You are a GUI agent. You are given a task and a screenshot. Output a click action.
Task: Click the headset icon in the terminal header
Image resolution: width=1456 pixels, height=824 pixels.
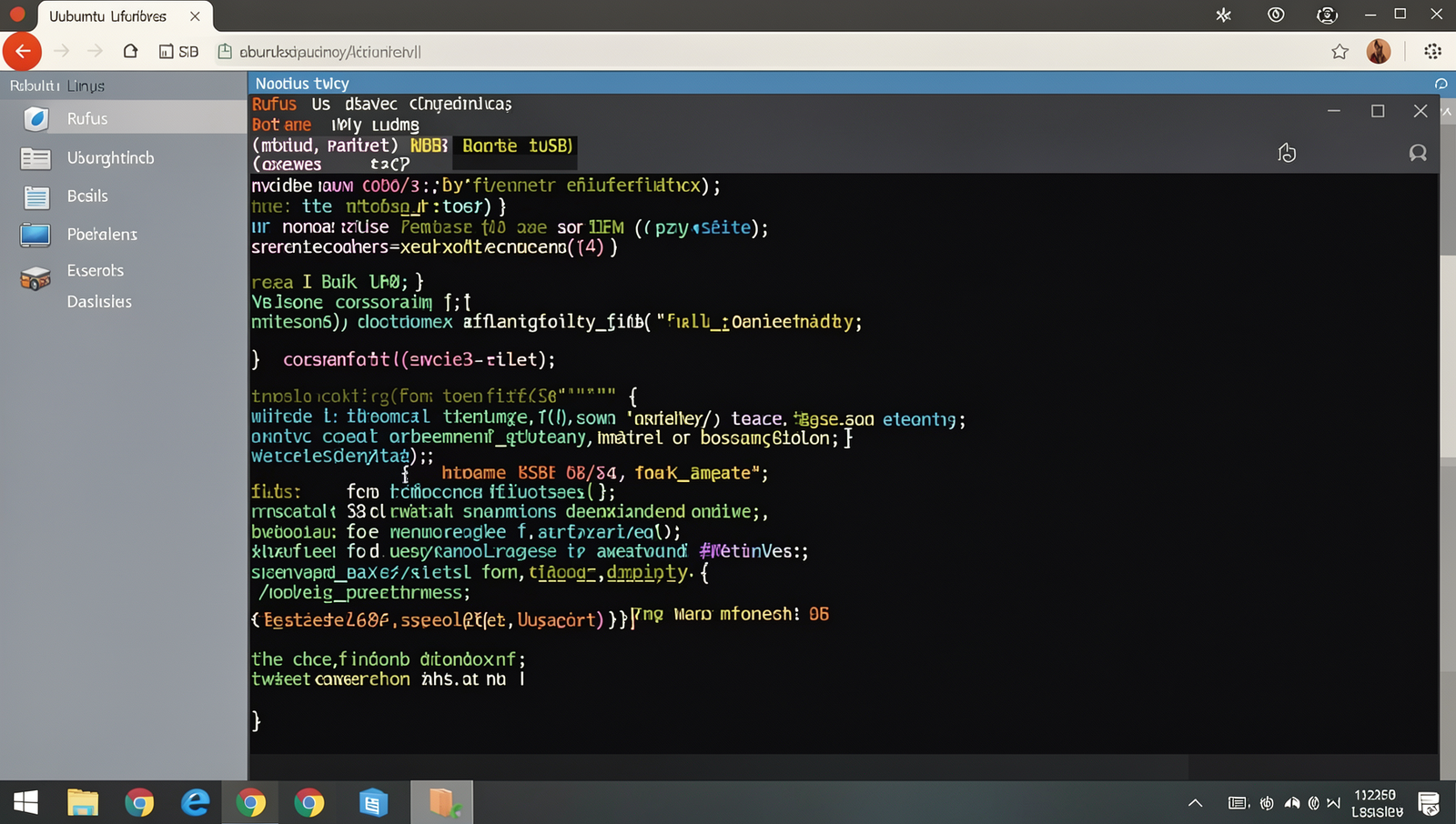(x=1418, y=153)
